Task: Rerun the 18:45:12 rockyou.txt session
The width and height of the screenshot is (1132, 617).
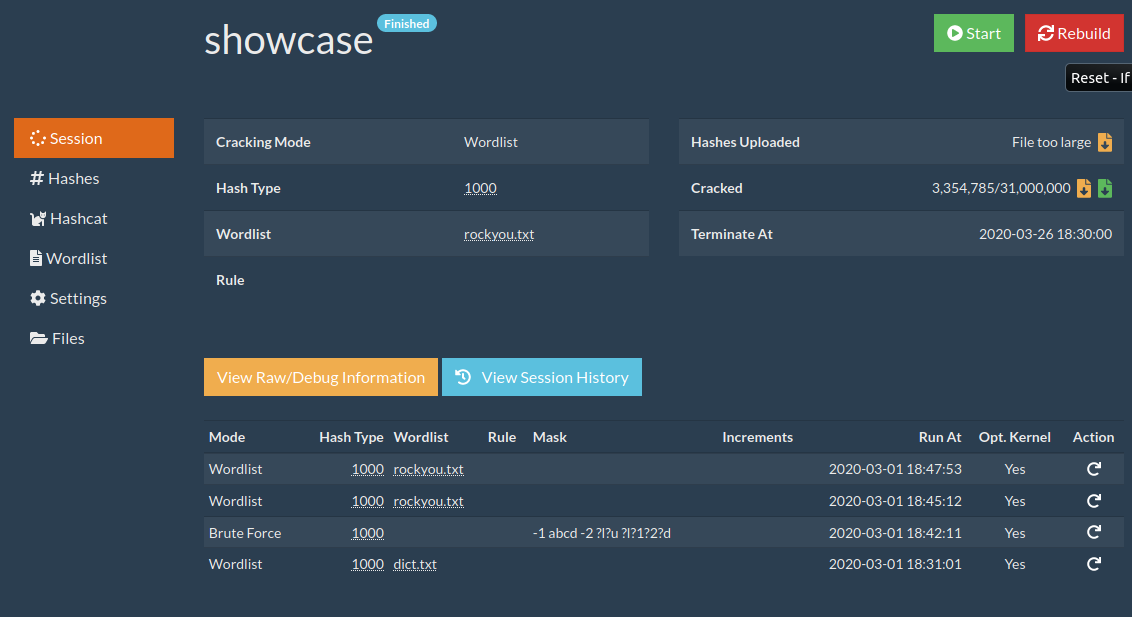Action: (1093, 501)
